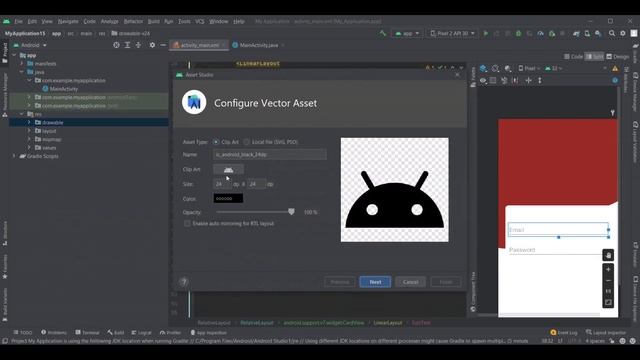Expand Gradle Scripts node
This screenshot has width=640, height=360.
(x=14, y=156)
